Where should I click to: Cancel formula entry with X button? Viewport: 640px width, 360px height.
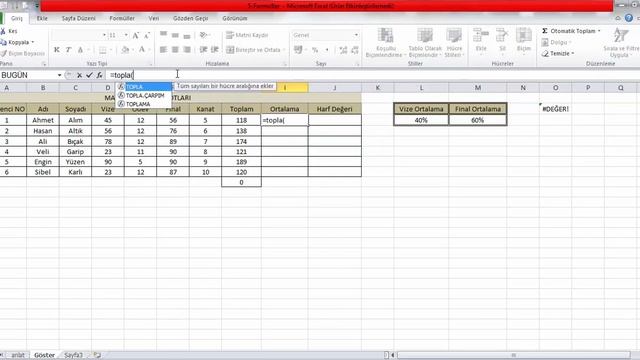point(80,75)
